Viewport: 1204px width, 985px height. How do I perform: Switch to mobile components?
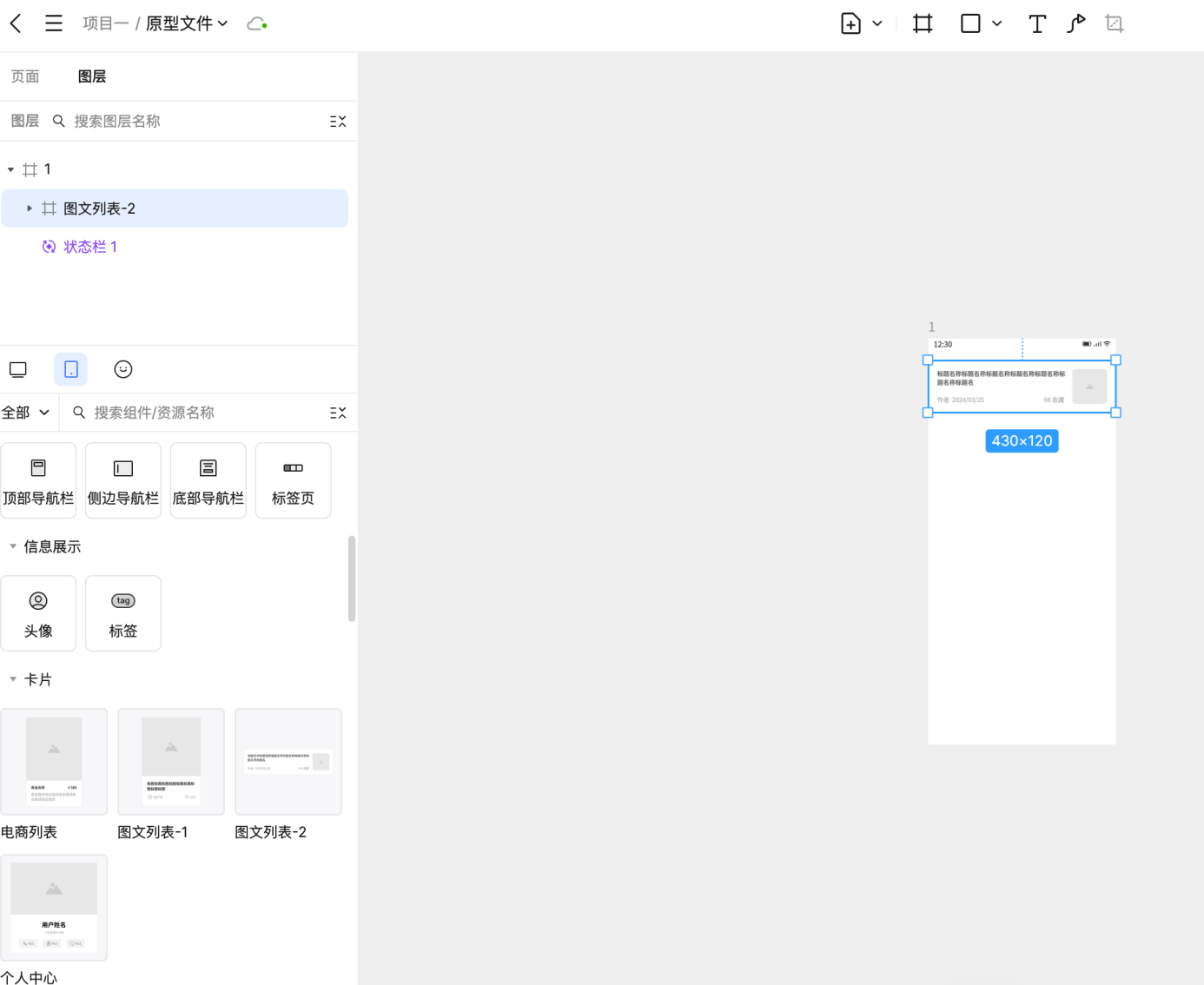tap(71, 369)
